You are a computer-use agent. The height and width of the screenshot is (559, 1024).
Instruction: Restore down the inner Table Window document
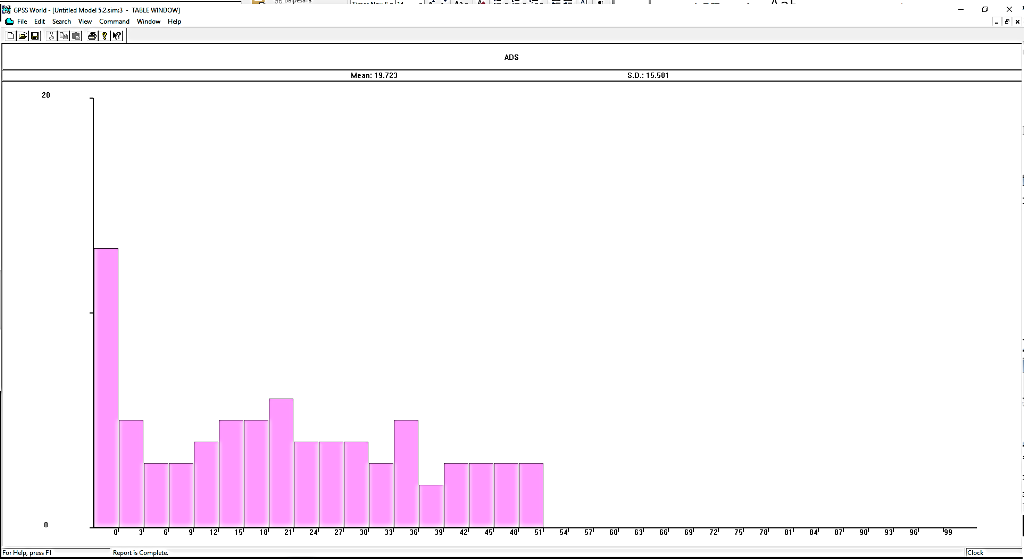1006,22
